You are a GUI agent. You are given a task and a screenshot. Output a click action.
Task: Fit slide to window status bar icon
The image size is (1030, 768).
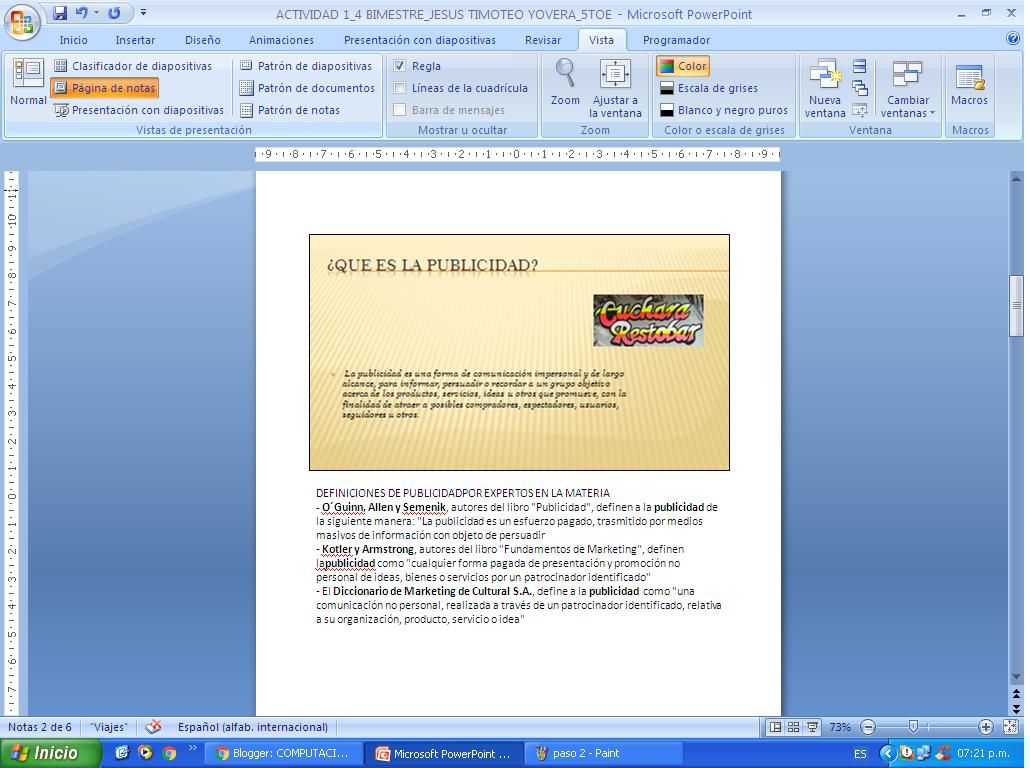(1012, 727)
